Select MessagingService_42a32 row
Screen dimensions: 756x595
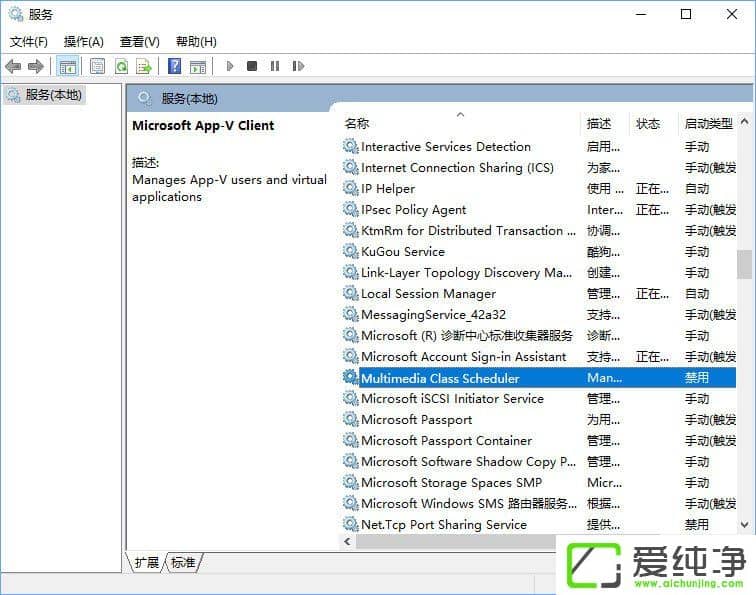(x=539, y=315)
